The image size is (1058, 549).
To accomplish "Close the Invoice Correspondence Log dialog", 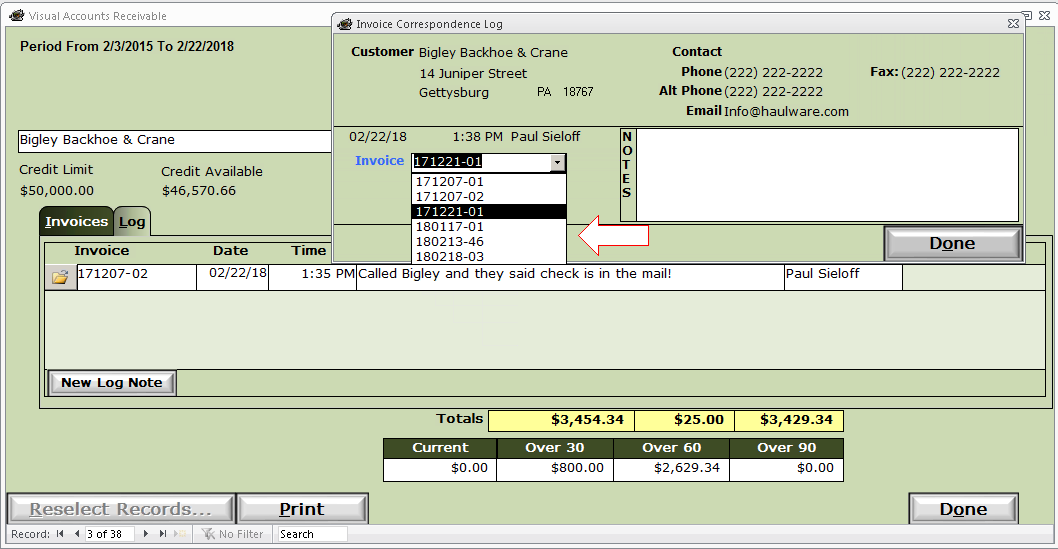I will pyautogui.click(x=1013, y=24).
